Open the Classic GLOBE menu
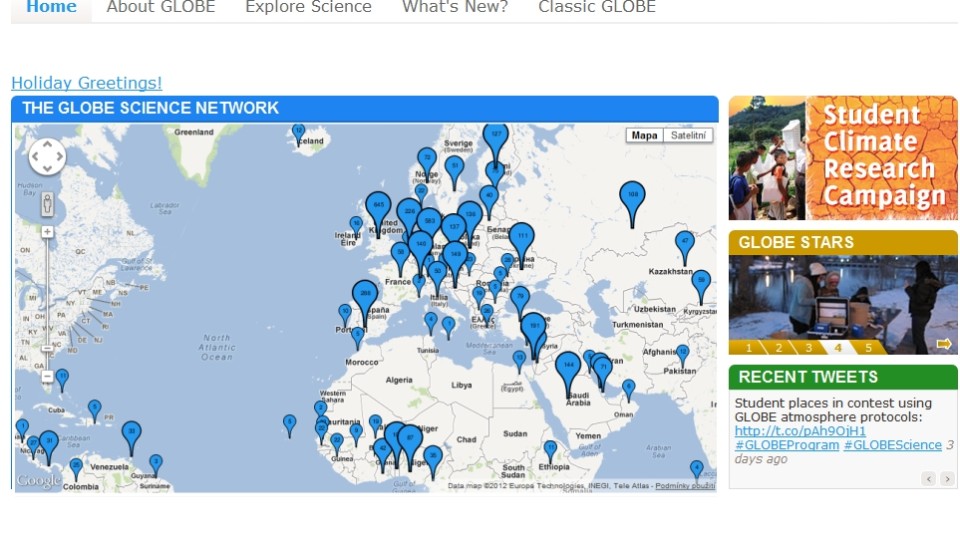960x540 pixels. [x=597, y=7]
